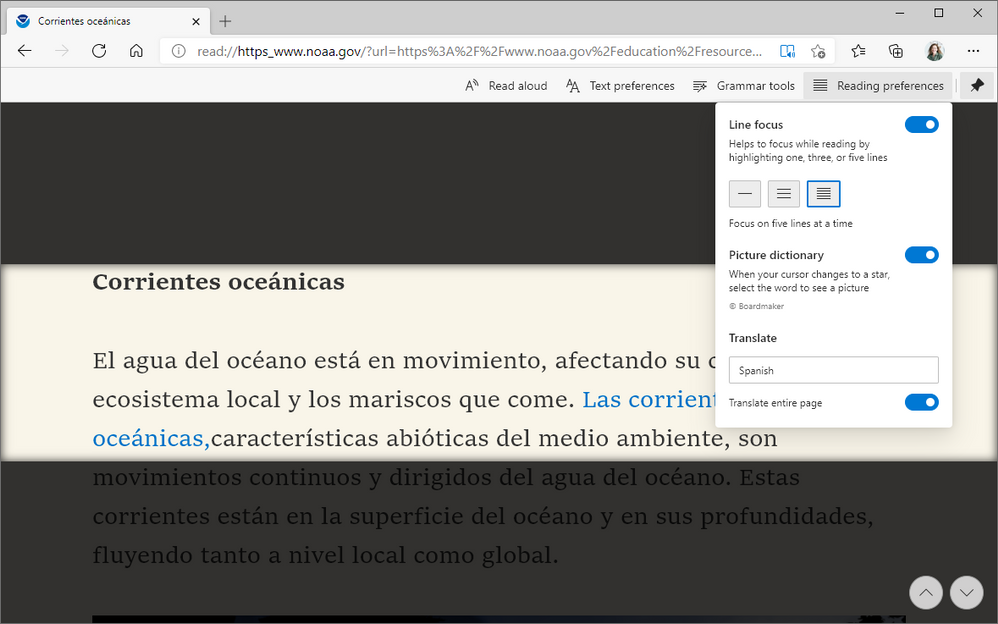Open the Collections panel
This screenshot has height=624, width=998.
[896, 51]
